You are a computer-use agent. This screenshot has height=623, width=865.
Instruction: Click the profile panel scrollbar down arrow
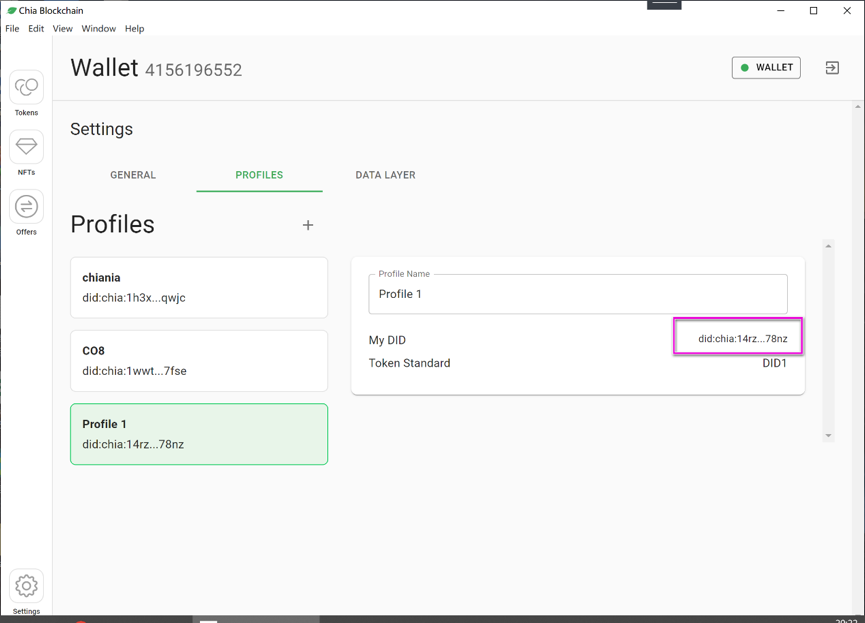828,436
